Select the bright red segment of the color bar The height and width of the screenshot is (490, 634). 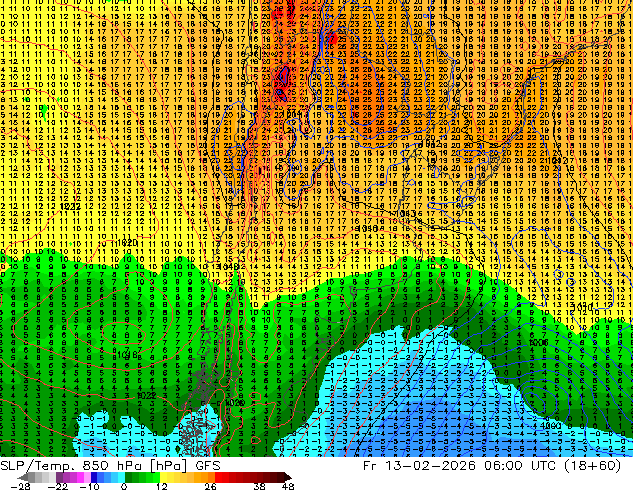coord(218,477)
